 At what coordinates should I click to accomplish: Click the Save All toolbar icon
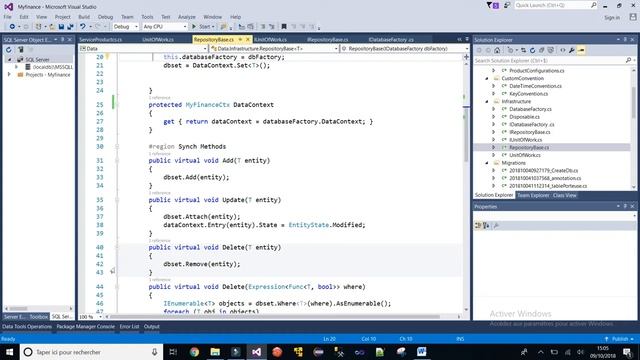pyautogui.click(x=70, y=27)
